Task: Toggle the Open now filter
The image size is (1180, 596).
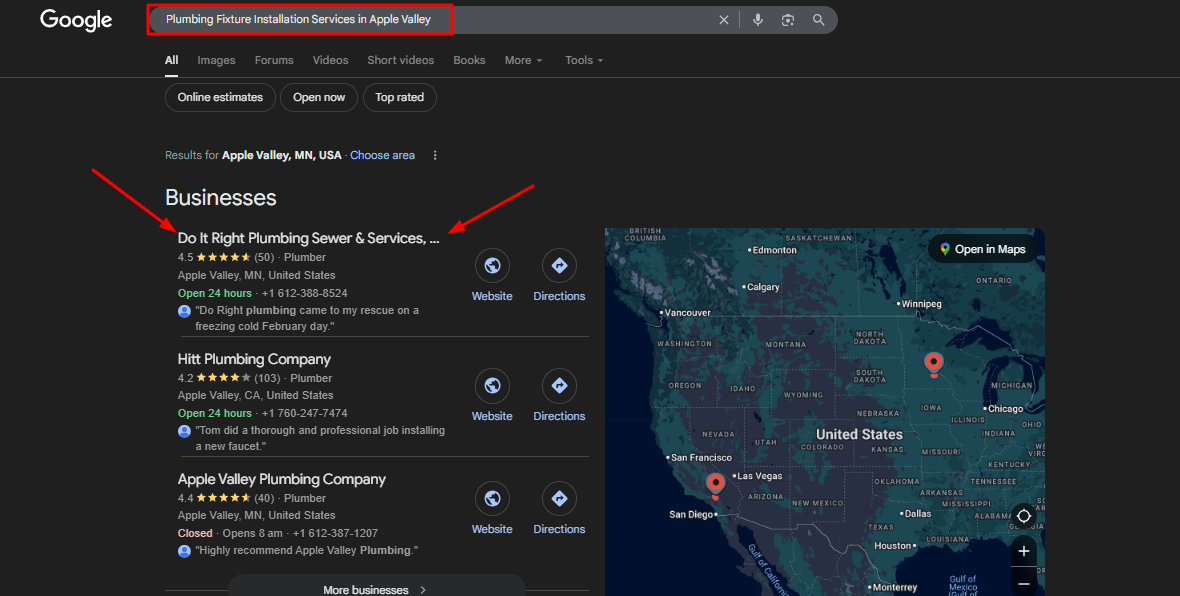Action: point(319,97)
